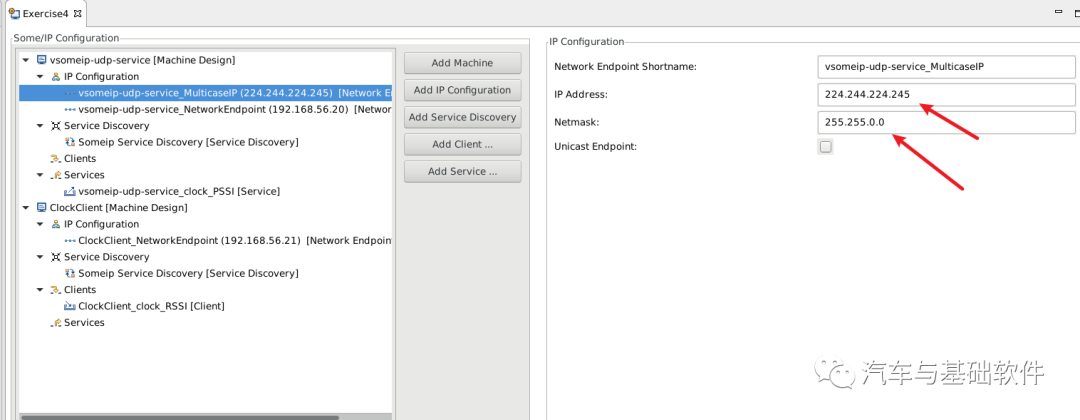
Task: Collapse Services under vsomeip-udp-service
Action: [x=40, y=175]
